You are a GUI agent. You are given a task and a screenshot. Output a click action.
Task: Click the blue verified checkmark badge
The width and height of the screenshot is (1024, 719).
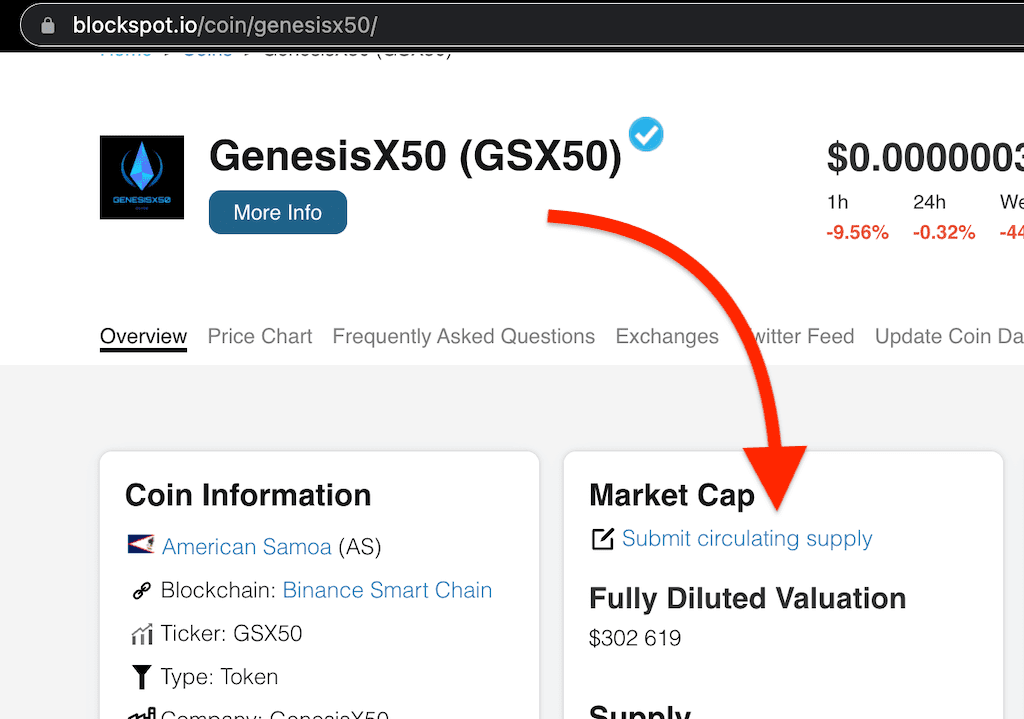point(646,134)
